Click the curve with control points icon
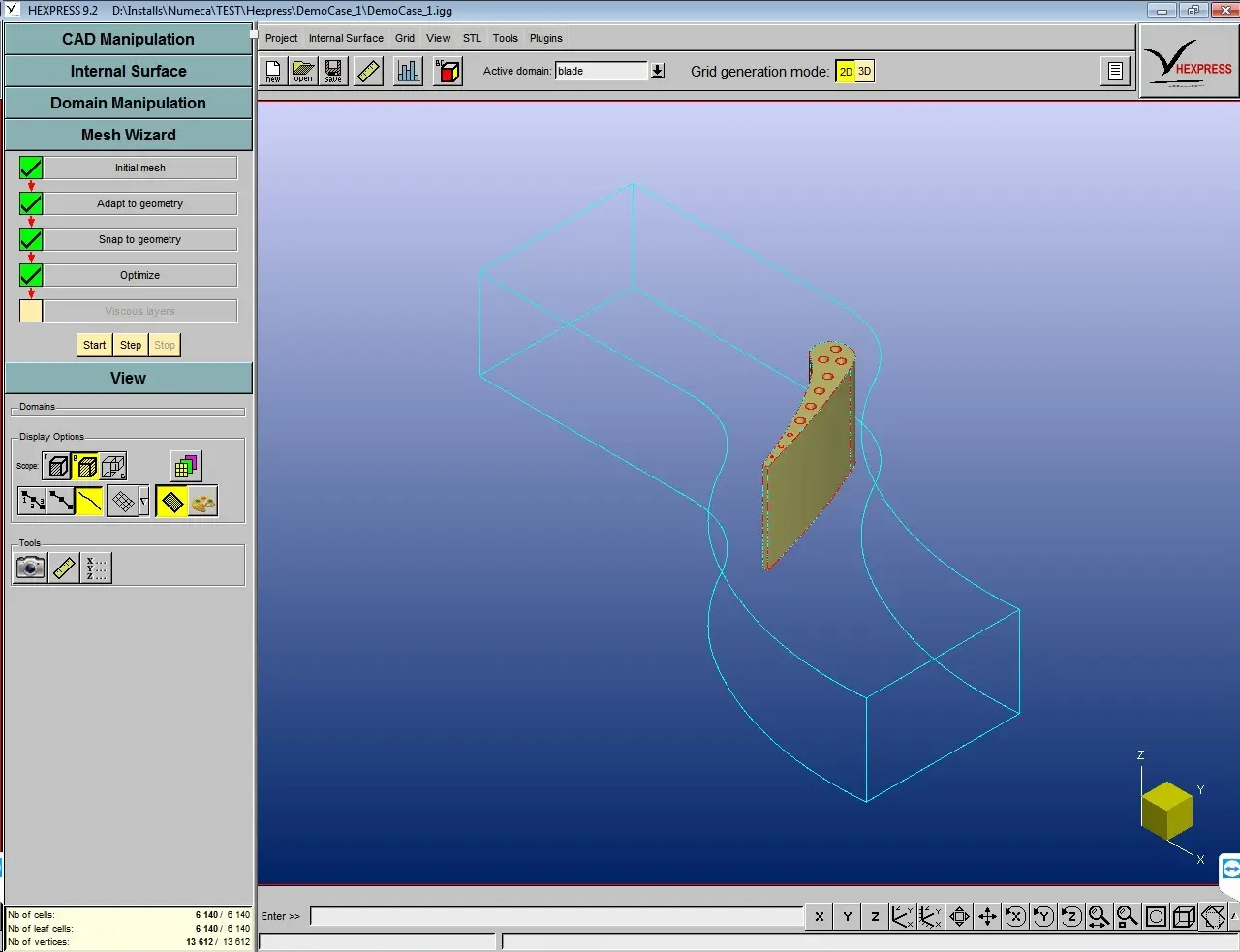The width and height of the screenshot is (1240, 952). point(60,502)
